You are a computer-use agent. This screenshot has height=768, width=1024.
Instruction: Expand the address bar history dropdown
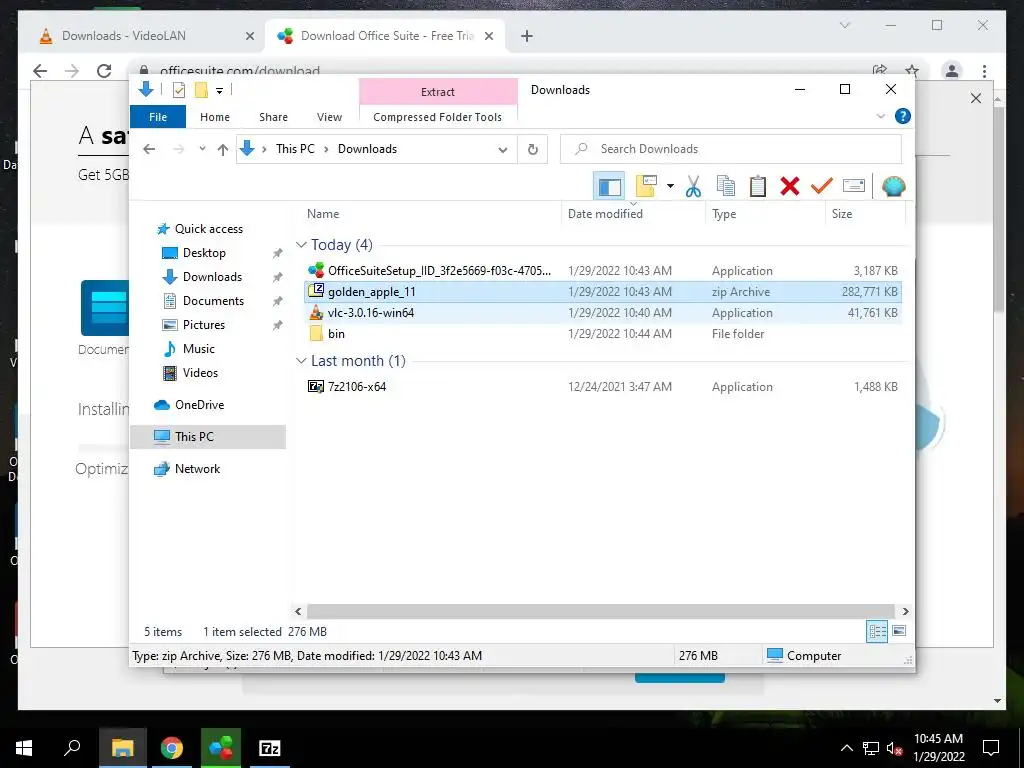pyautogui.click(x=503, y=150)
